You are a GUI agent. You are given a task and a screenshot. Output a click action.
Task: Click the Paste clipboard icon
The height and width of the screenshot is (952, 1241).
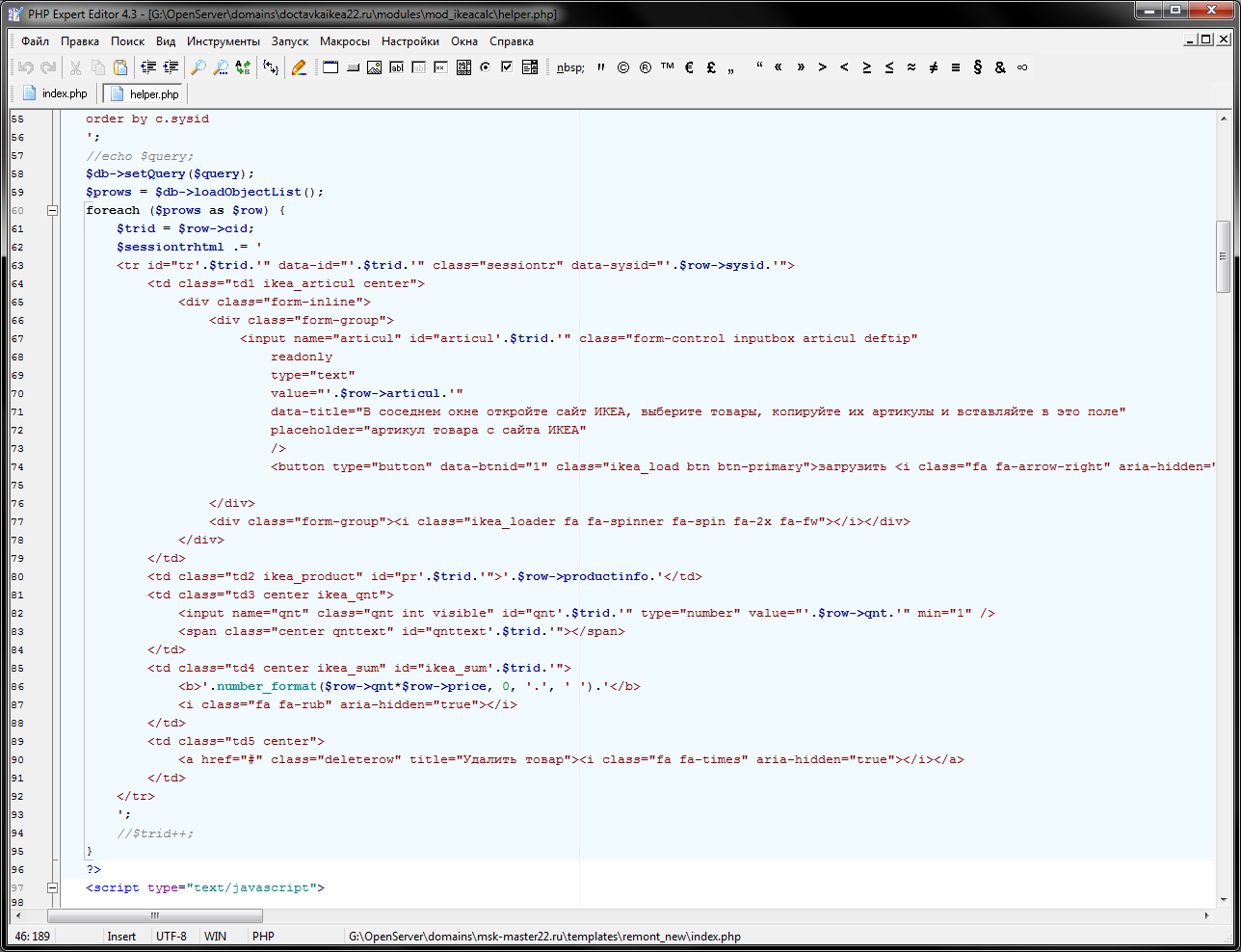[120, 67]
